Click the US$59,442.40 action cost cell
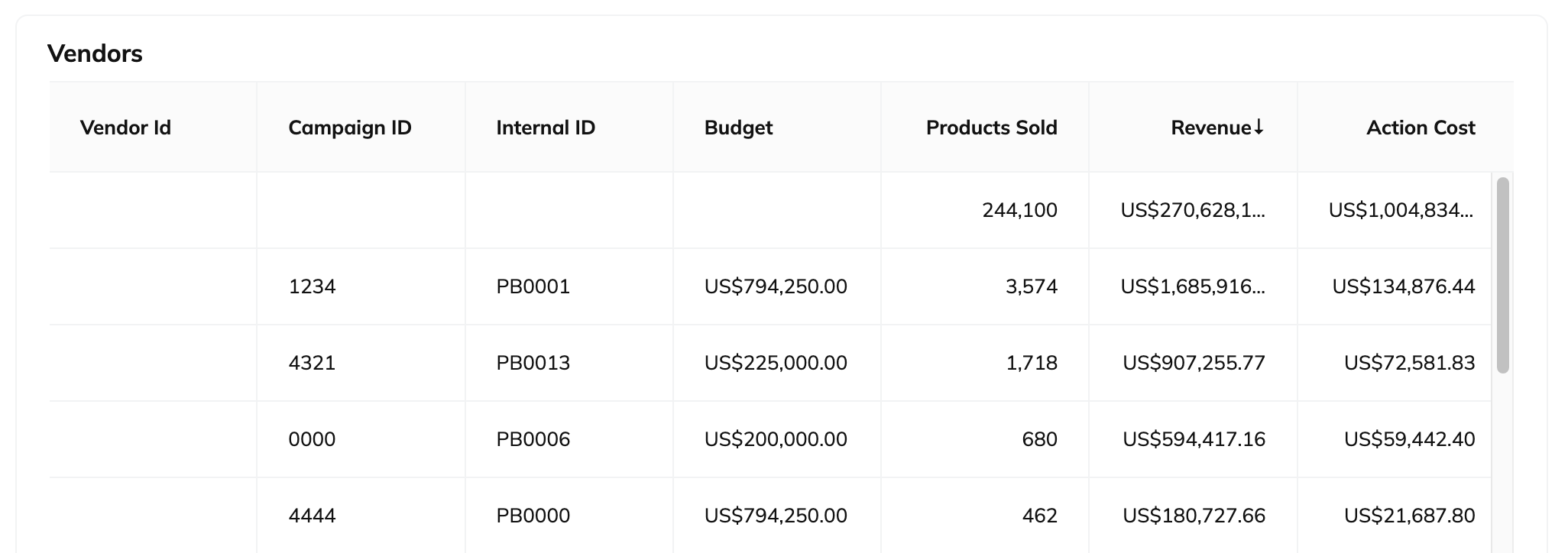 pyautogui.click(x=1409, y=439)
